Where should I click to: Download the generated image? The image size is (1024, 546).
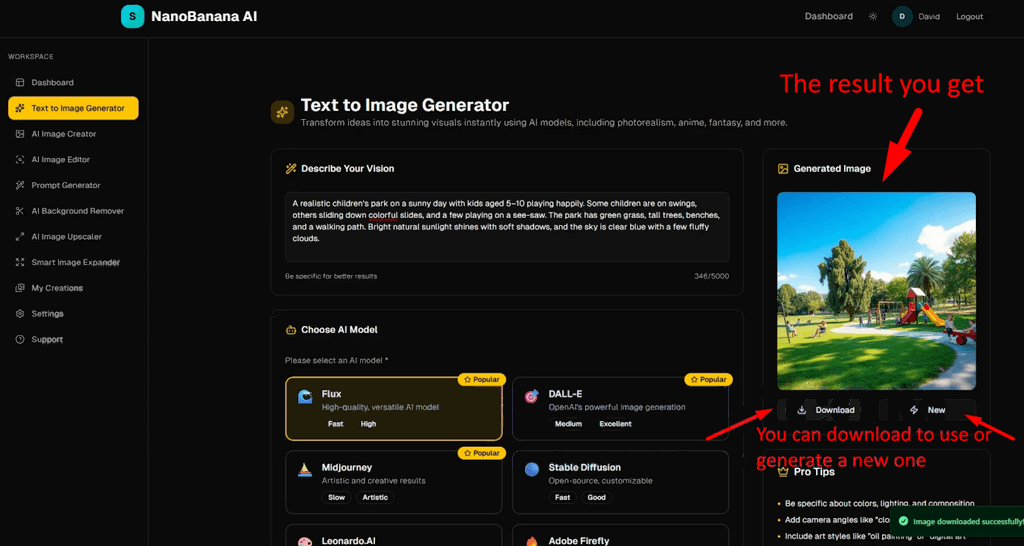tap(826, 410)
